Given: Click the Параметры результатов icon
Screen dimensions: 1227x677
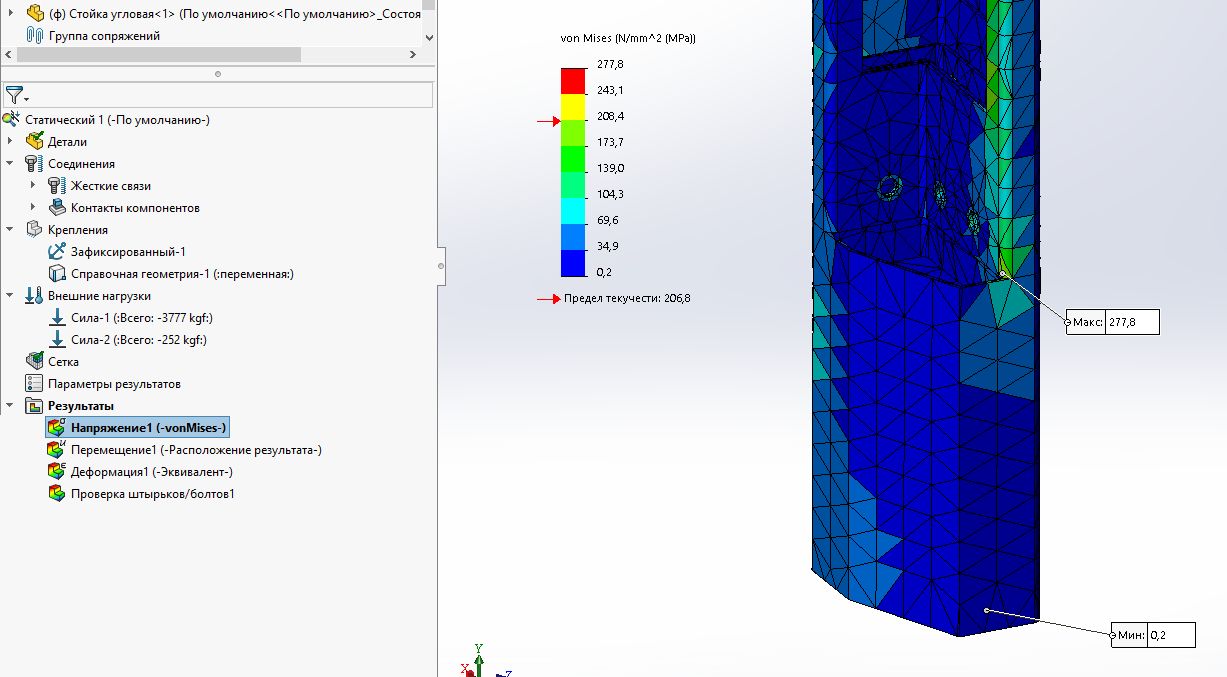Looking at the screenshot, I should click(35, 384).
